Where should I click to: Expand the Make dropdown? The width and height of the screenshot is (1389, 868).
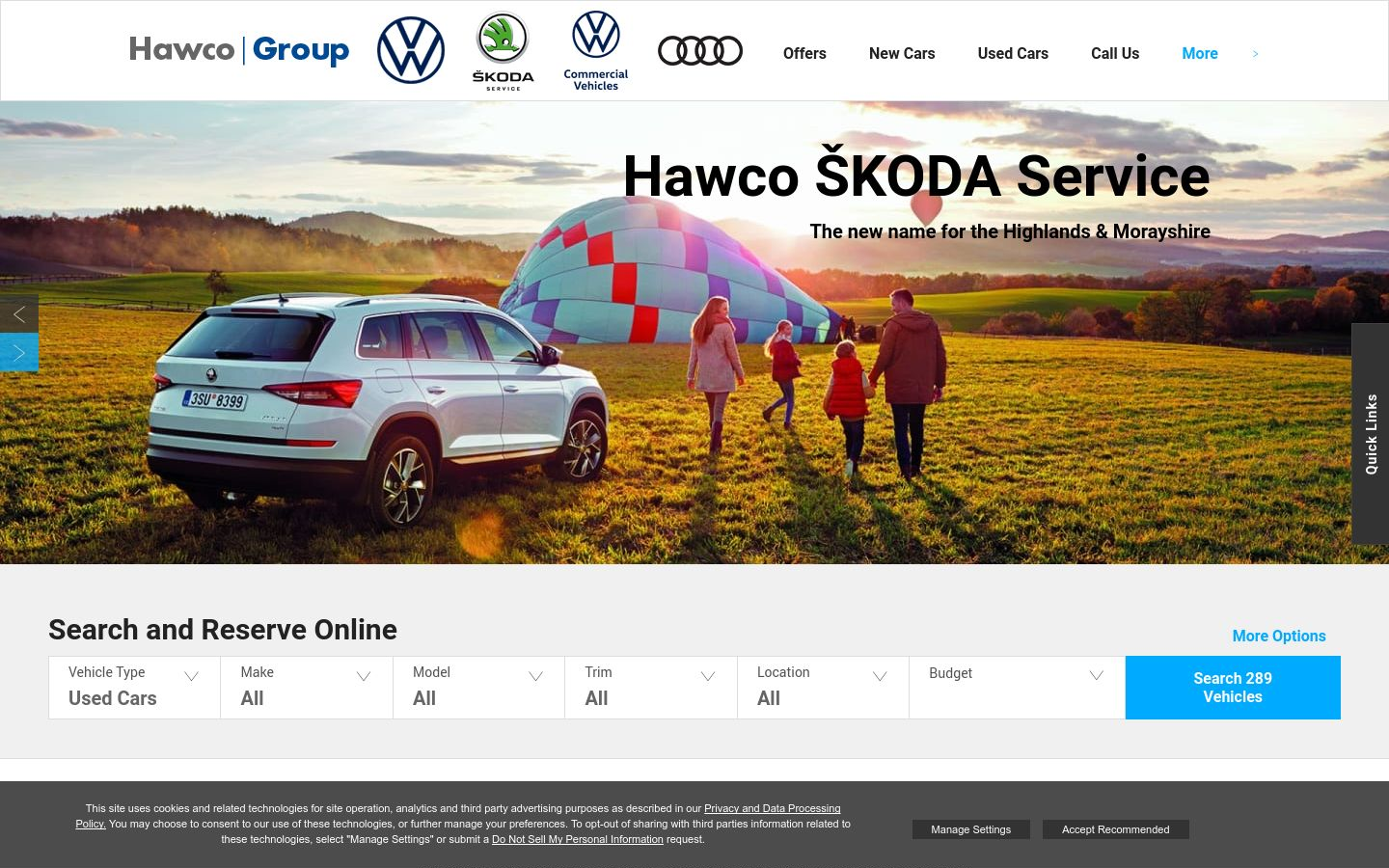coord(307,688)
